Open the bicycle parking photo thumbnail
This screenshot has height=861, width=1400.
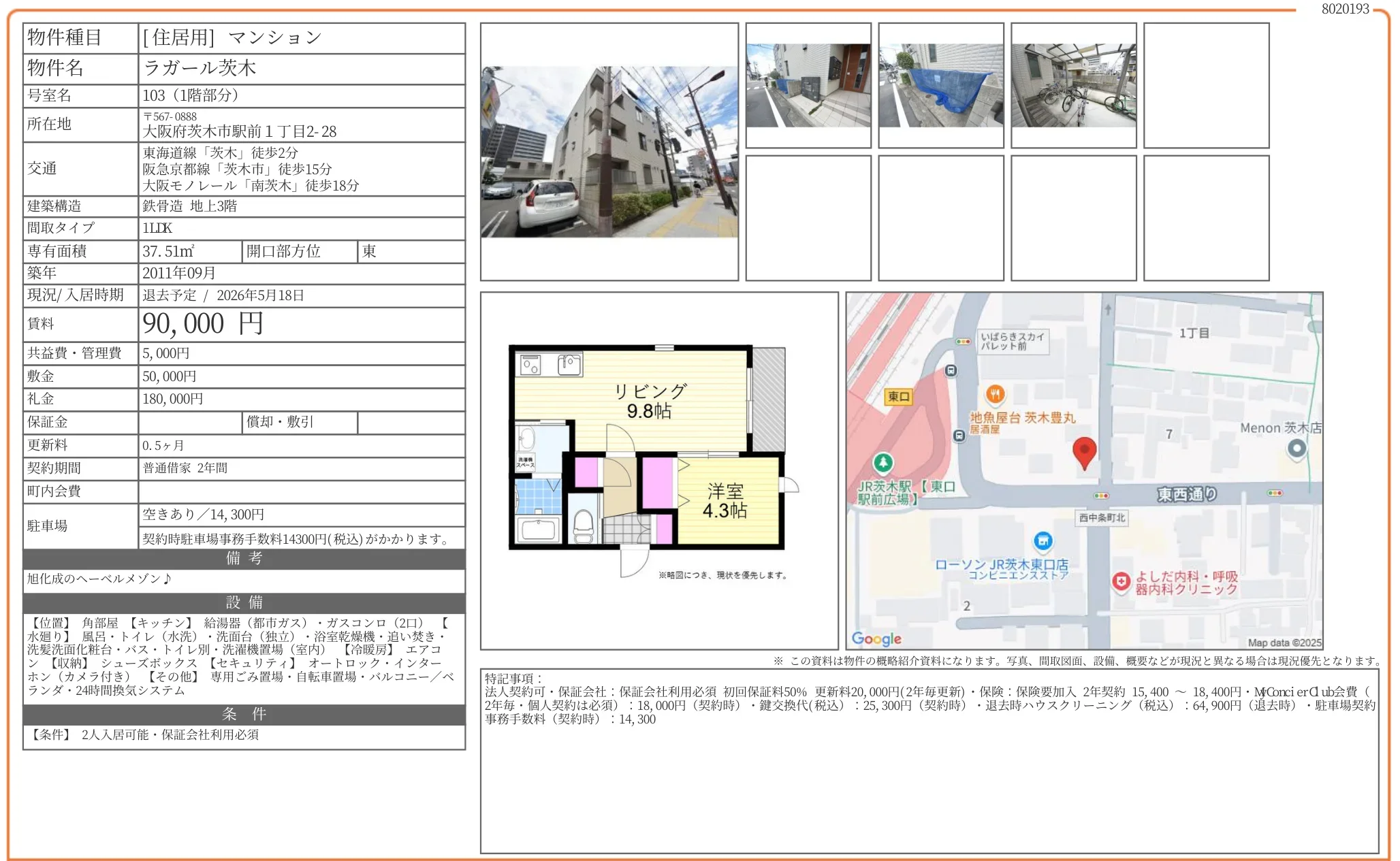pyautogui.click(x=1073, y=86)
